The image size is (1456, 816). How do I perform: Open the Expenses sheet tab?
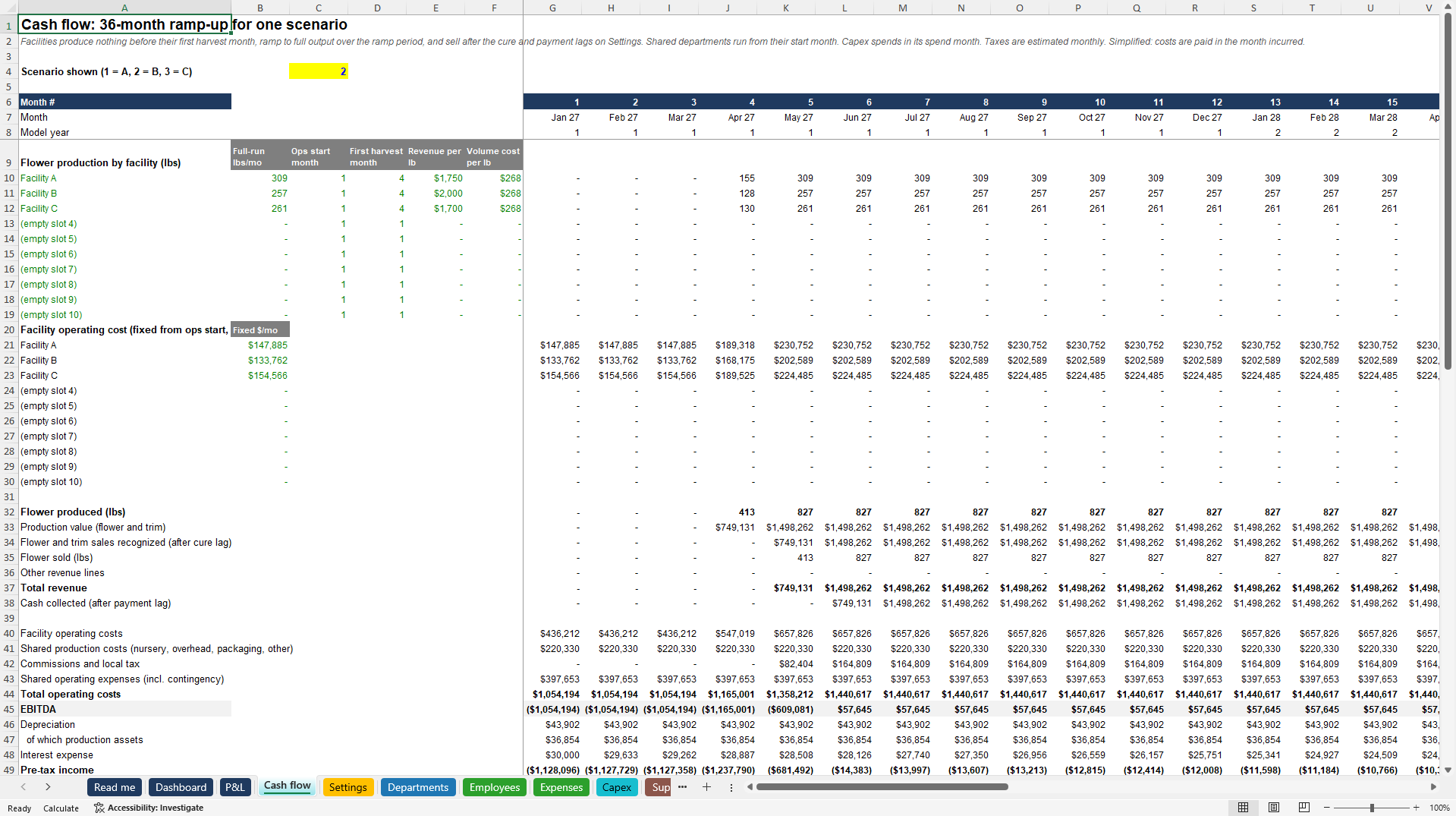pos(561,787)
